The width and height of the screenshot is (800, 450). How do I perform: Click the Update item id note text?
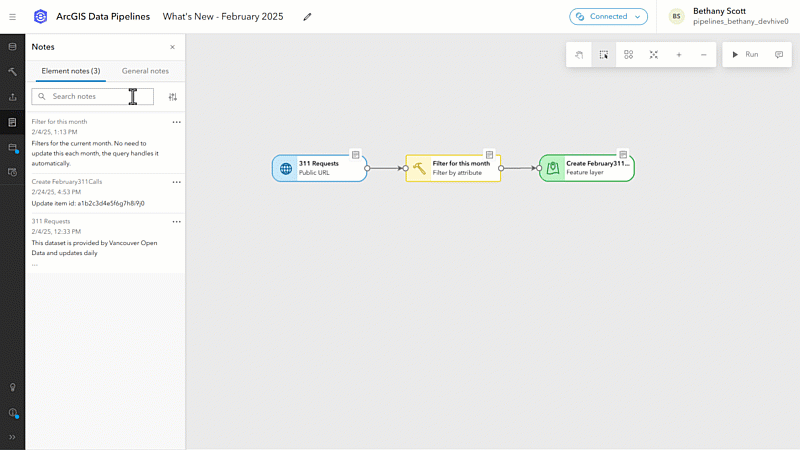click(88, 203)
